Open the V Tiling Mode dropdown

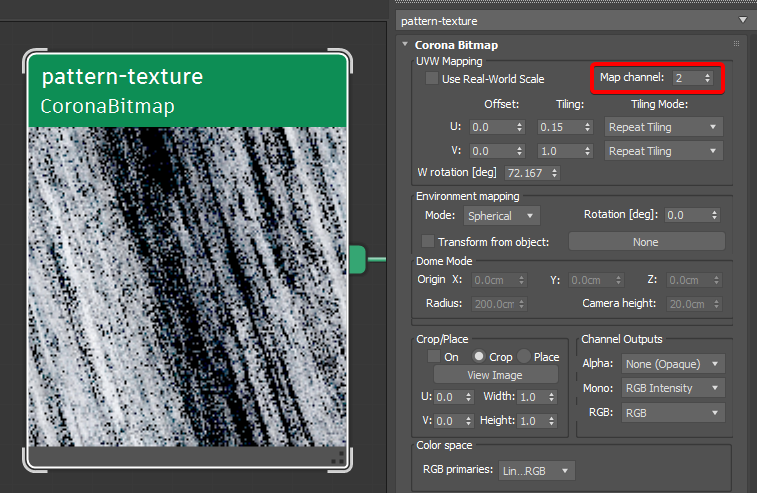coord(663,151)
